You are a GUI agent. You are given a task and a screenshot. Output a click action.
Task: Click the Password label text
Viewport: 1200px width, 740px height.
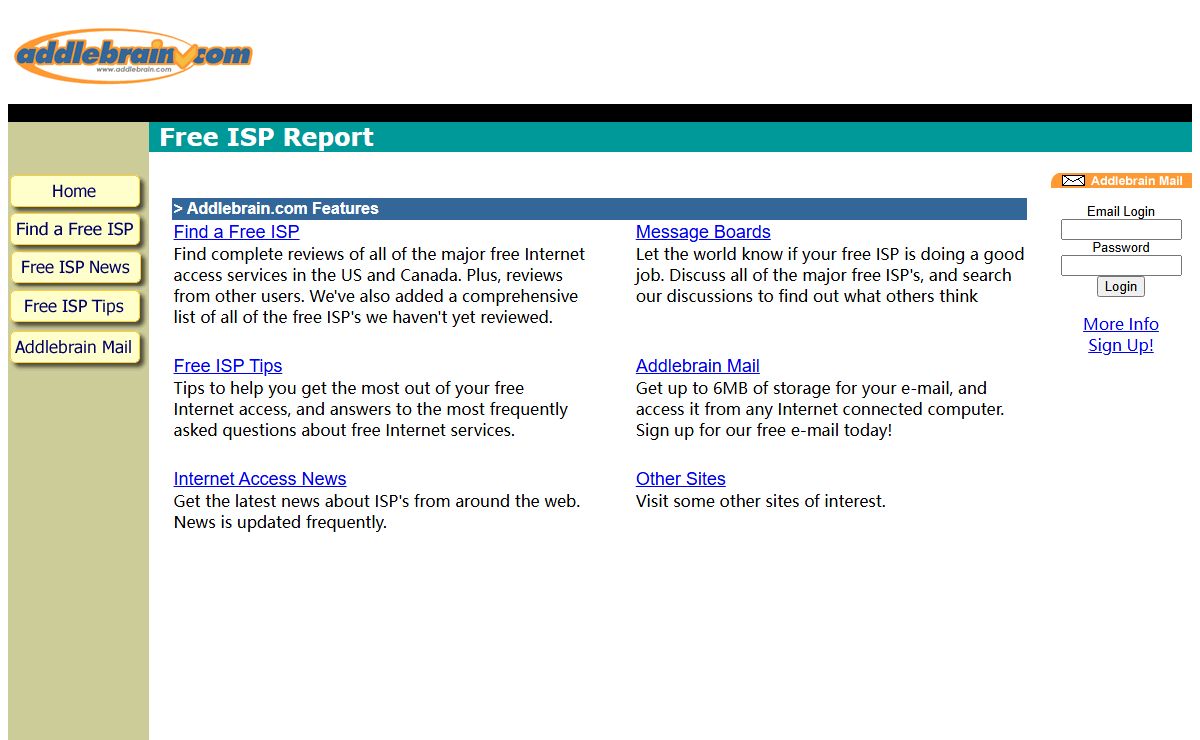pyautogui.click(x=1121, y=247)
